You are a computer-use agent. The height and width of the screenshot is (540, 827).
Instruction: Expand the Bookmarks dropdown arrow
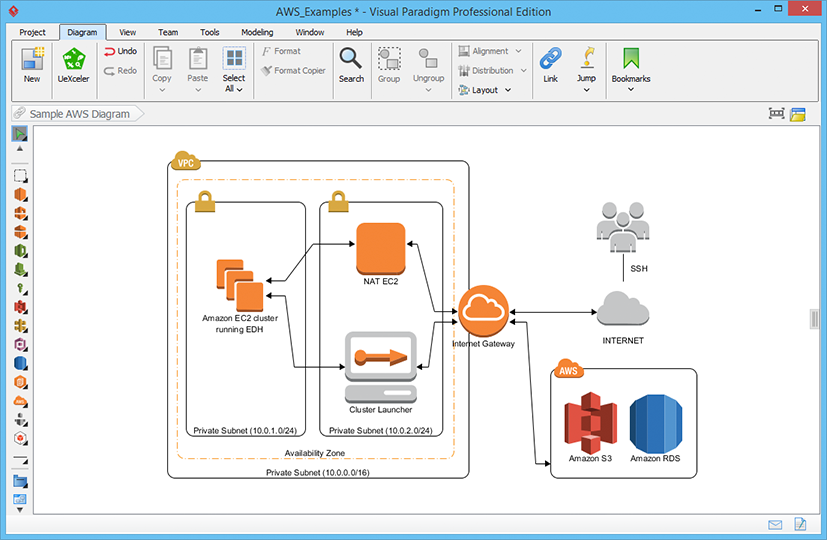point(631,90)
